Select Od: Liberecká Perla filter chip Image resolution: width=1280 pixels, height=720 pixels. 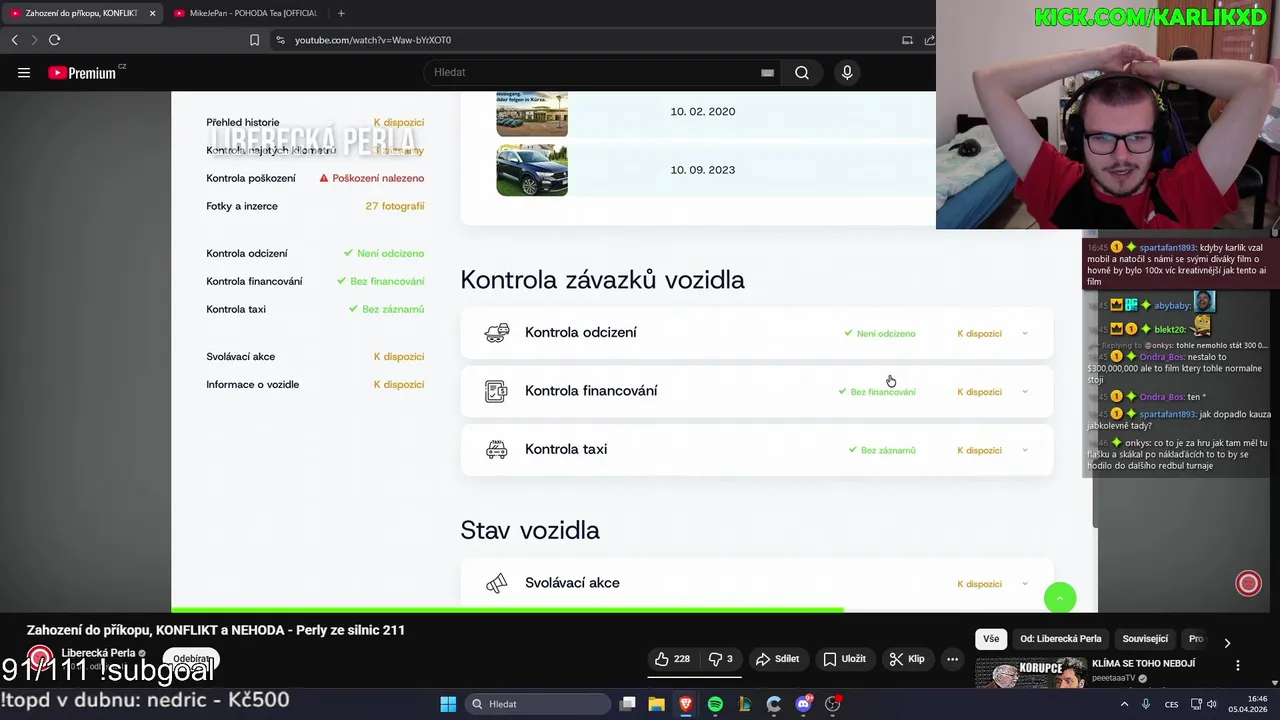pos(1060,639)
